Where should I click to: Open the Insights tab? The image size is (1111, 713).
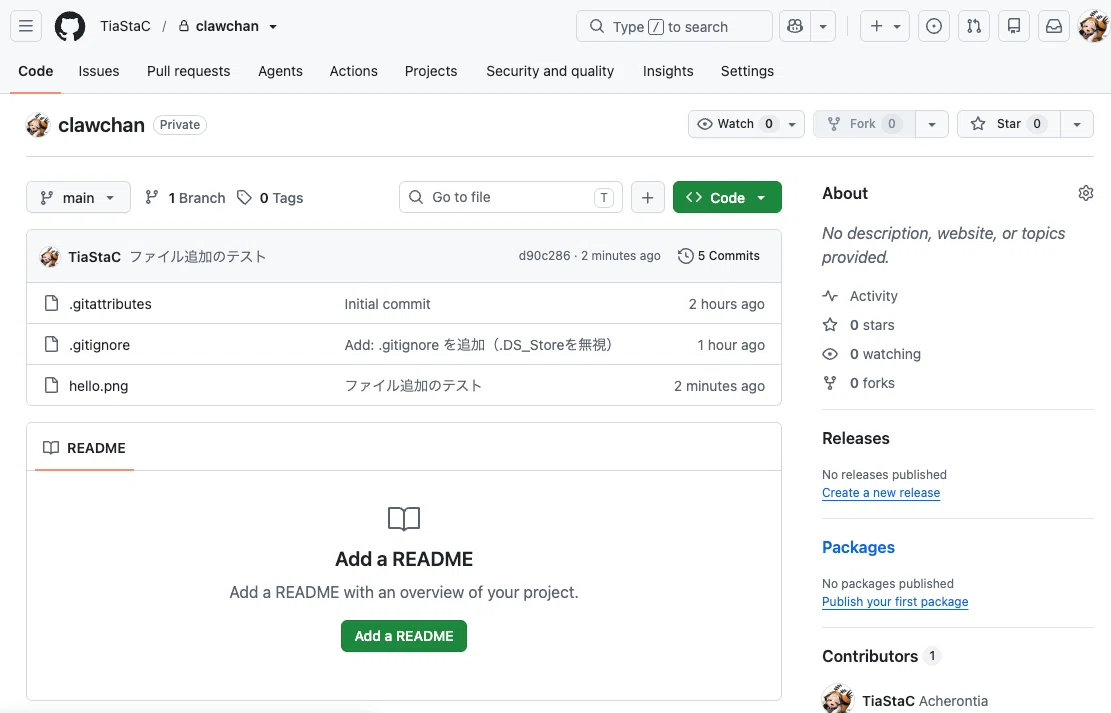point(668,71)
